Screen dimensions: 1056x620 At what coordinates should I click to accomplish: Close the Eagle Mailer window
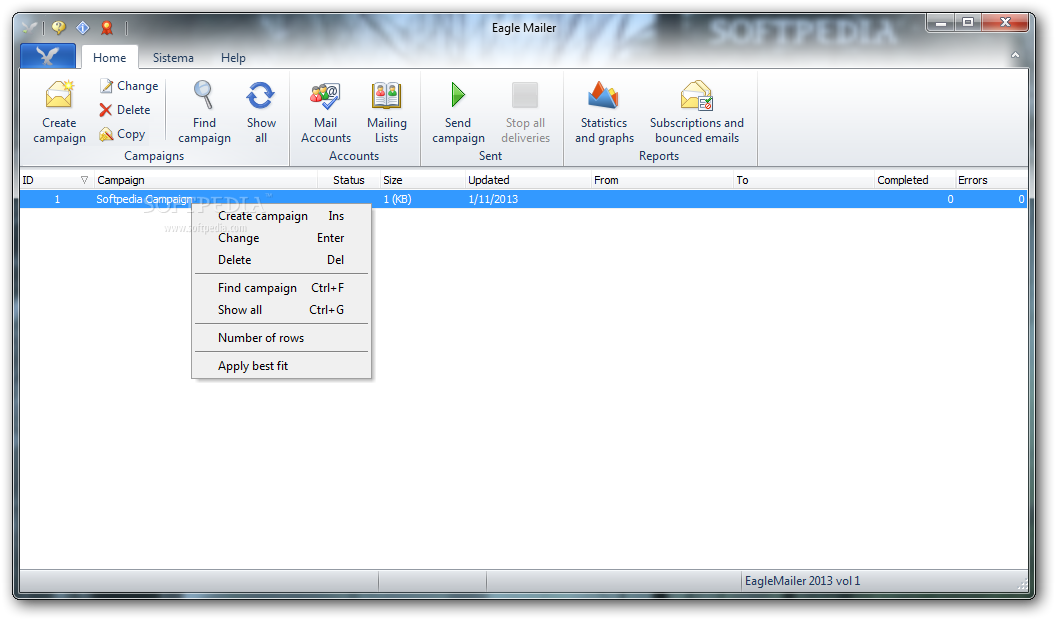click(1005, 23)
